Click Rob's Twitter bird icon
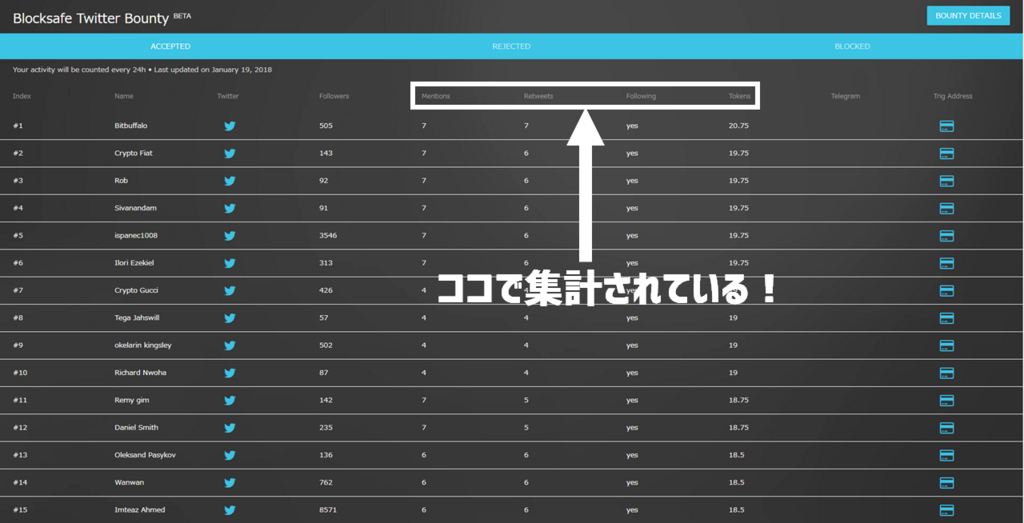 [230, 181]
